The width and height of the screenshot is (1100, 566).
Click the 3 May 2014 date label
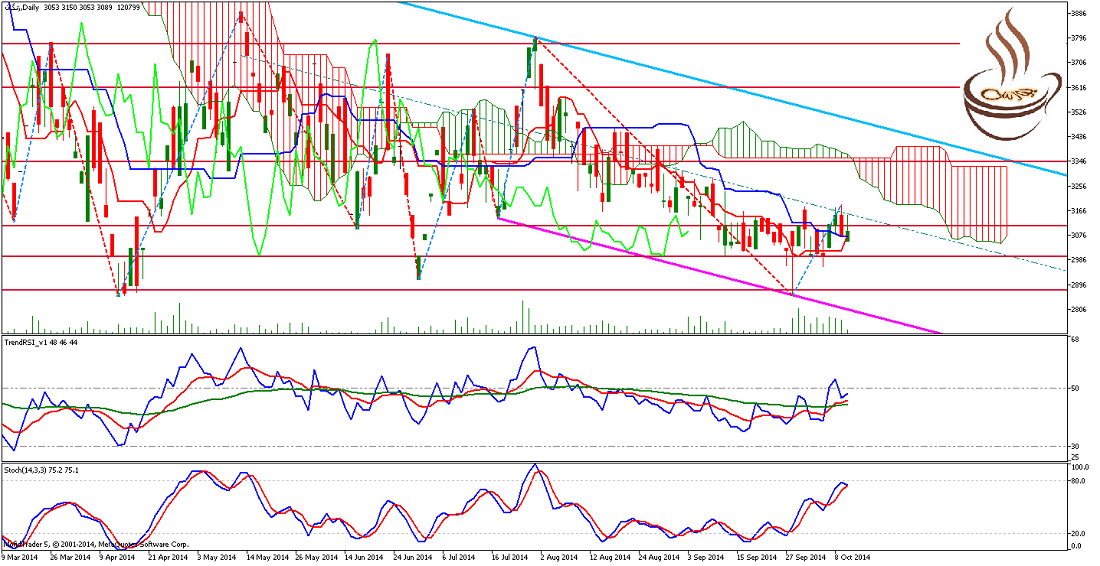coord(215,557)
